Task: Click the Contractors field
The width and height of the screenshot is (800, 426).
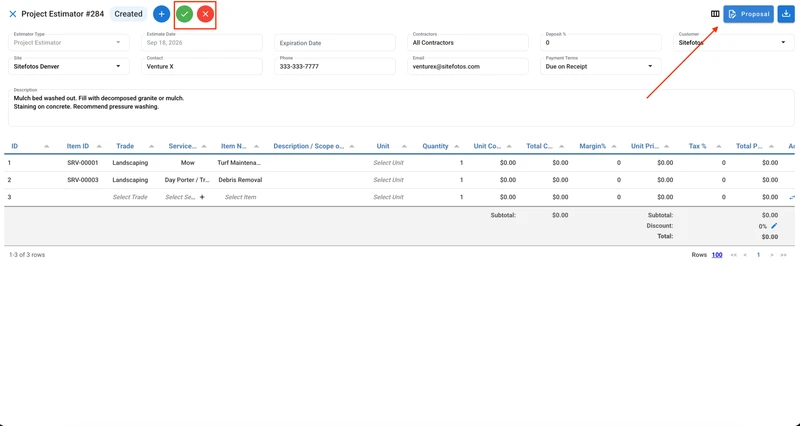Action: (468, 42)
